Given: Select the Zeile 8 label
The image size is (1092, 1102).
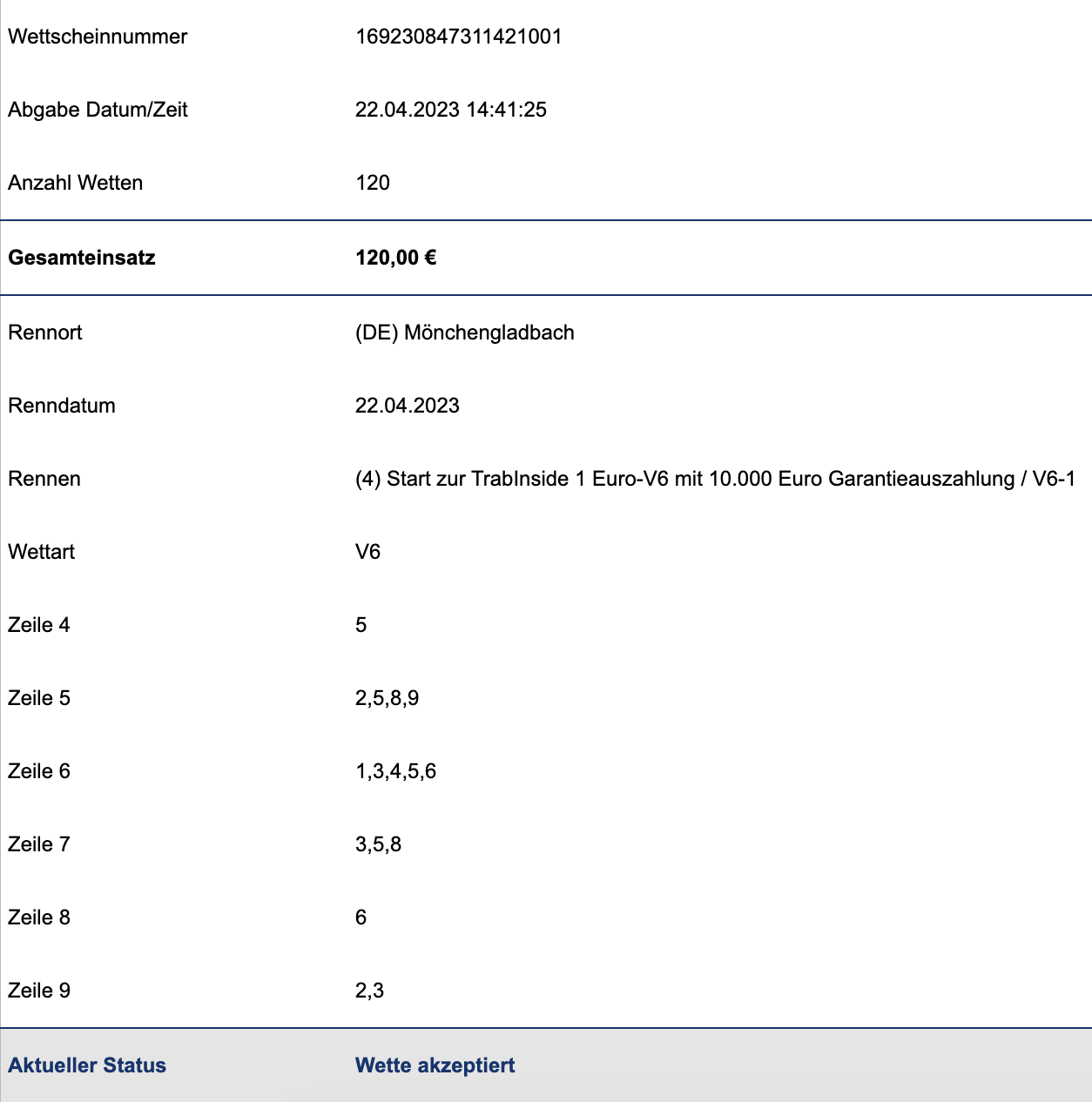Looking at the screenshot, I should point(39,917).
